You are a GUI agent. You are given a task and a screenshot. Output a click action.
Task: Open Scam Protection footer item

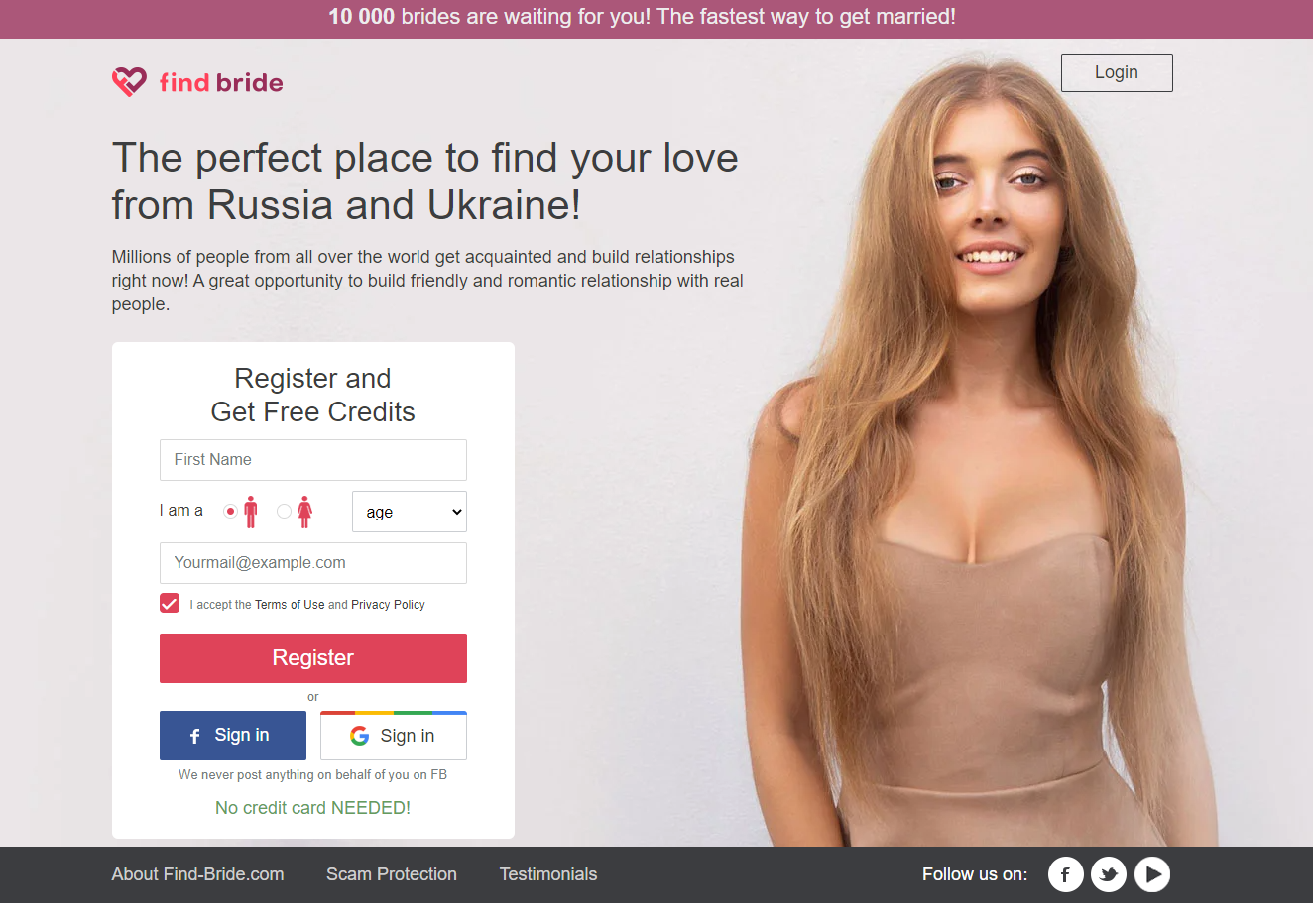(x=392, y=874)
